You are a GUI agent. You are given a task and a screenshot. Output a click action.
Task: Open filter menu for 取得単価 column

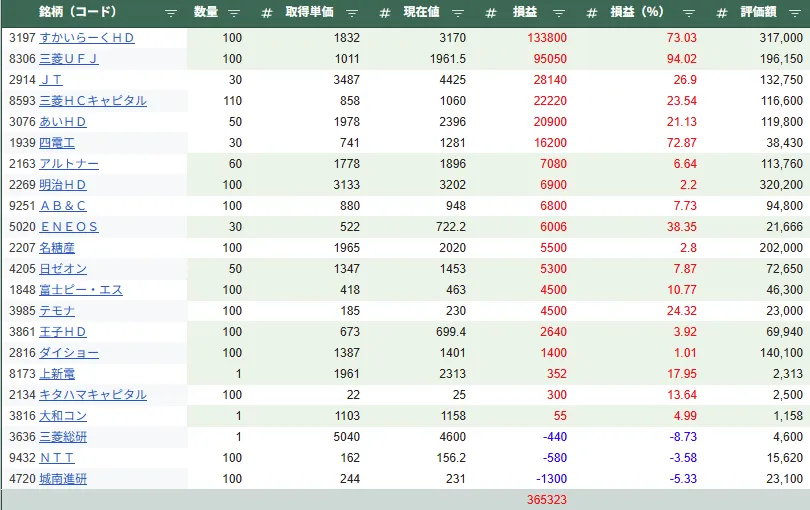click(352, 13)
